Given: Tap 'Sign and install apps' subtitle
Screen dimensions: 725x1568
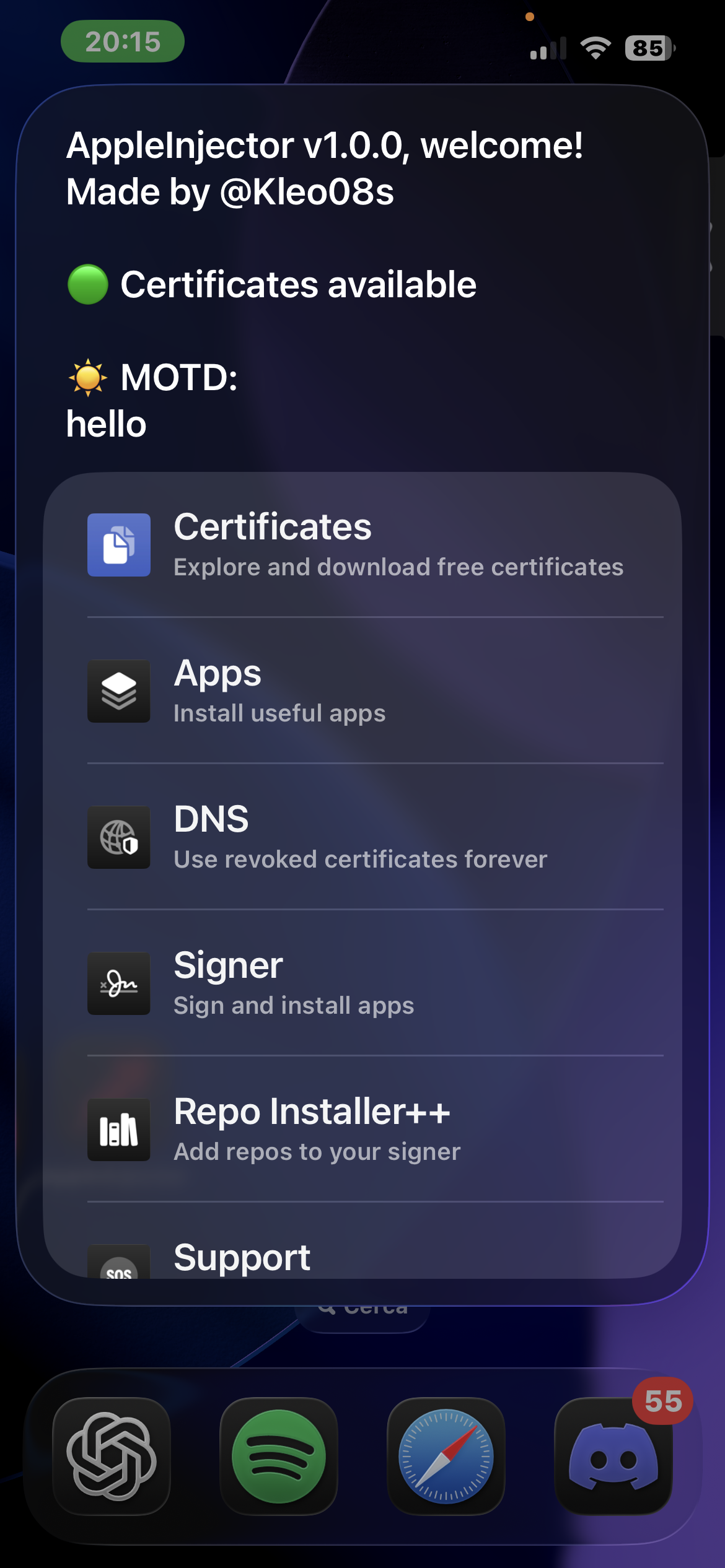Looking at the screenshot, I should (294, 1006).
